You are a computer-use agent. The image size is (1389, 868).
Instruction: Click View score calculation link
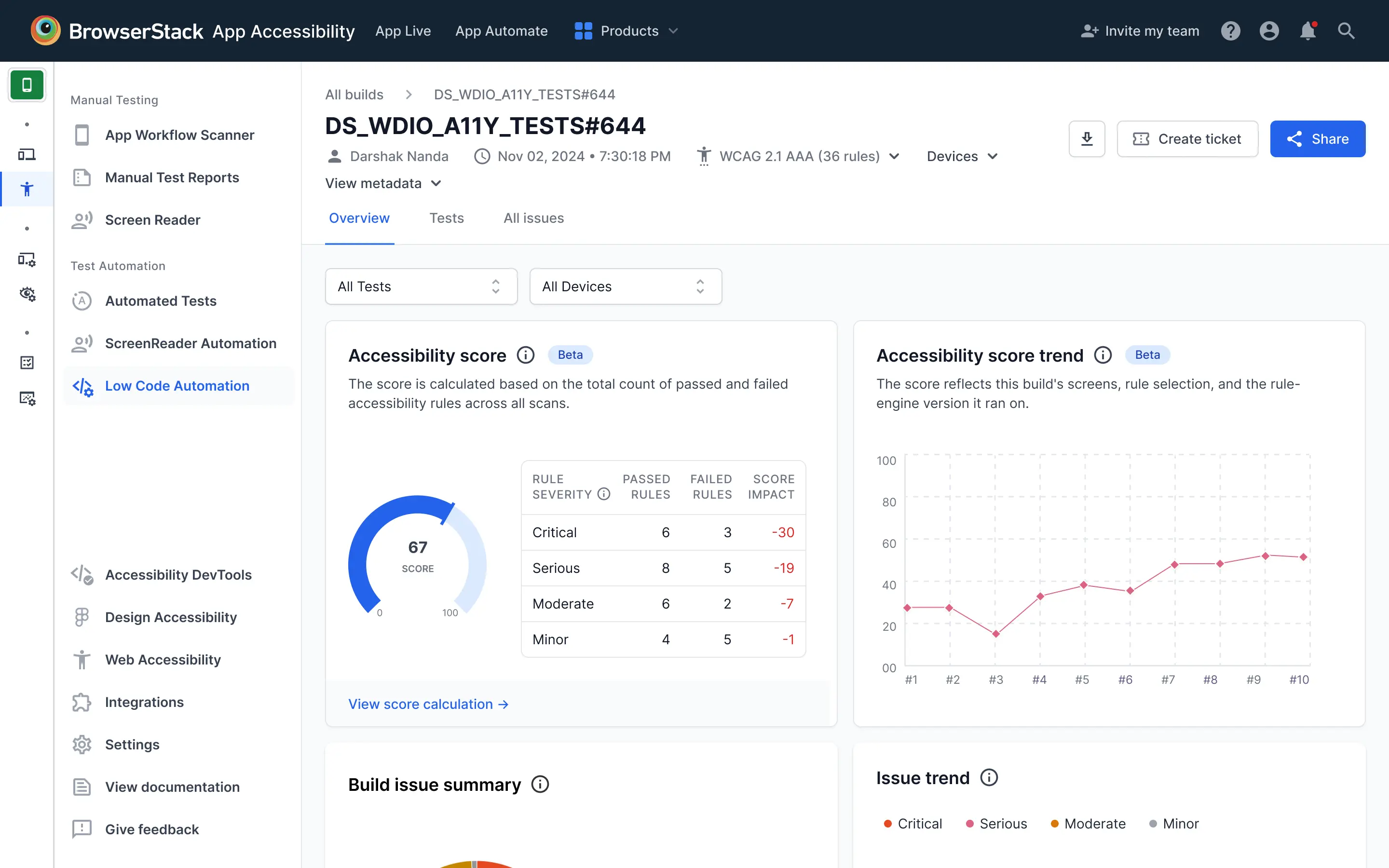[x=428, y=704]
